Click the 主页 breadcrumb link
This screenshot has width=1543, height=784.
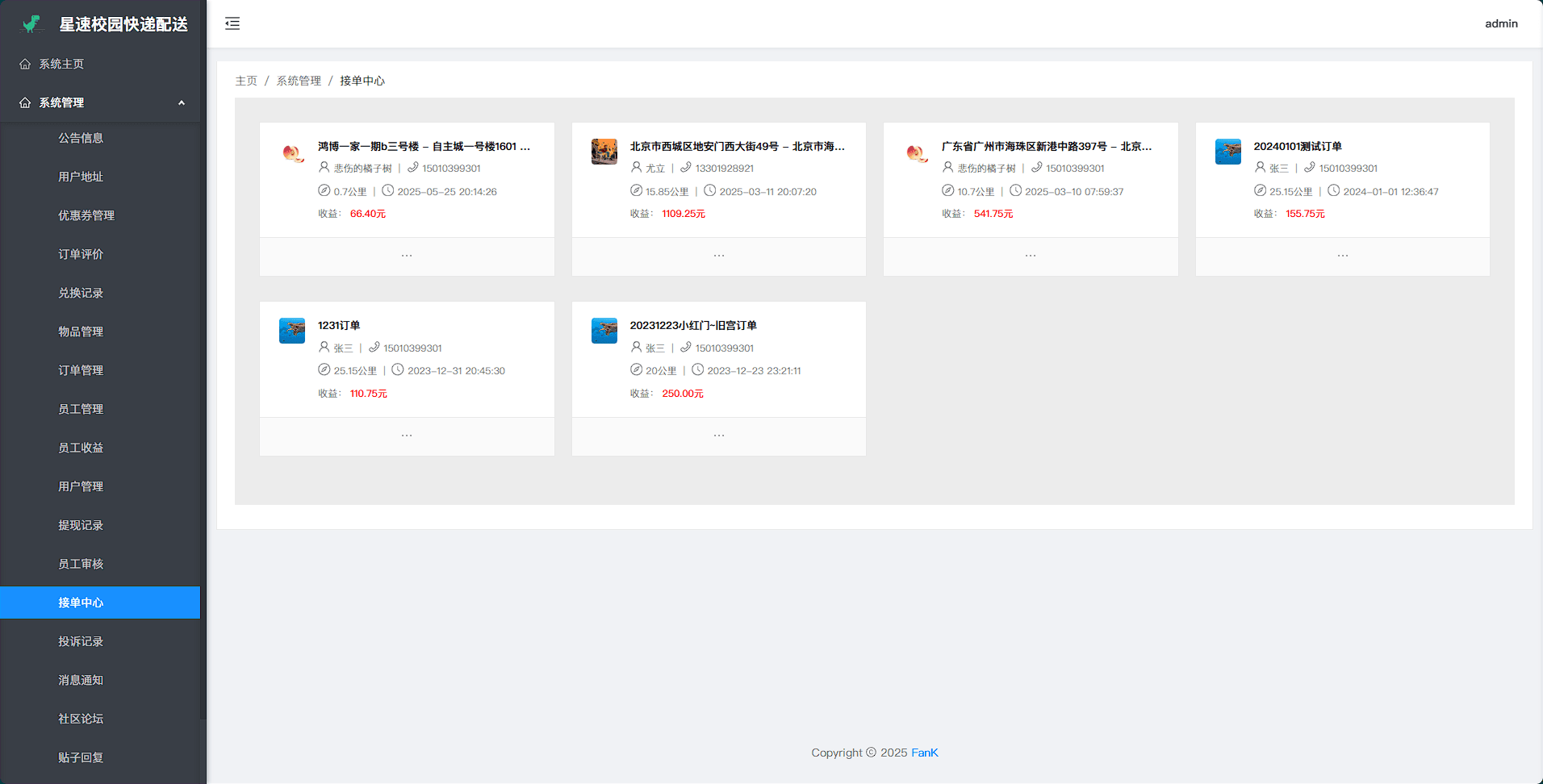coord(246,81)
